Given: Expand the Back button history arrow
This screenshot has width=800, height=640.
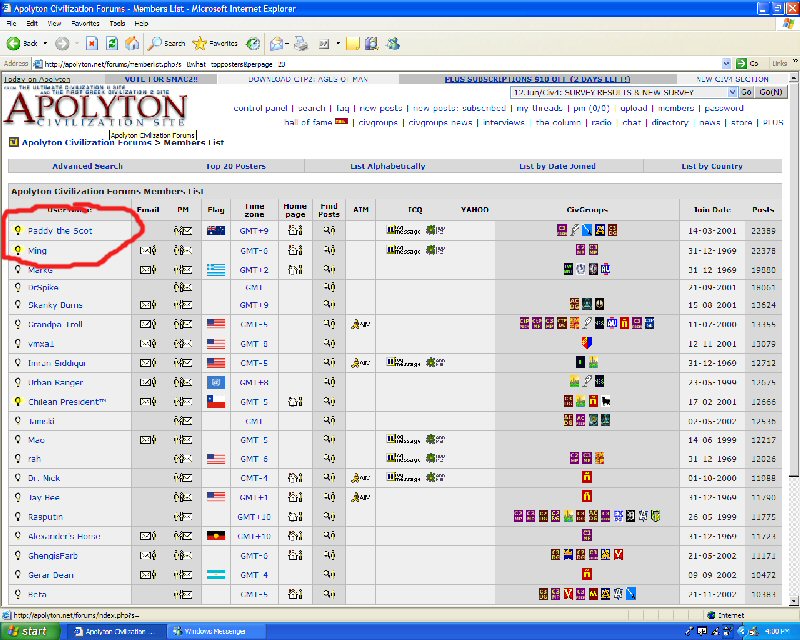Looking at the screenshot, I should coord(45,44).
